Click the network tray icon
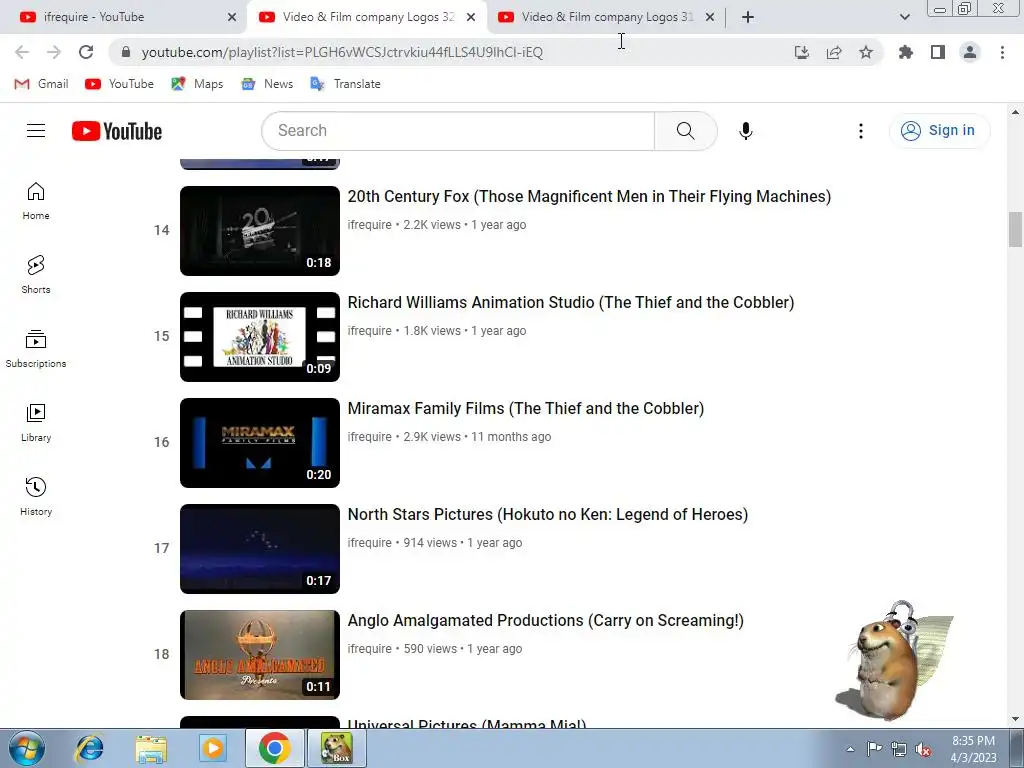Screen dimensions: 1024x768 (x=899, y=749)
